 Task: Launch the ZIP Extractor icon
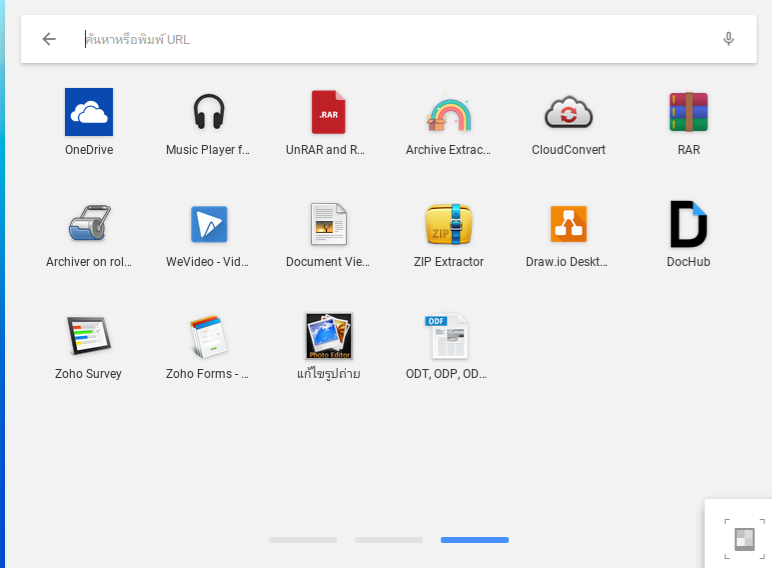pyautogui.click(x=449, y=224)
